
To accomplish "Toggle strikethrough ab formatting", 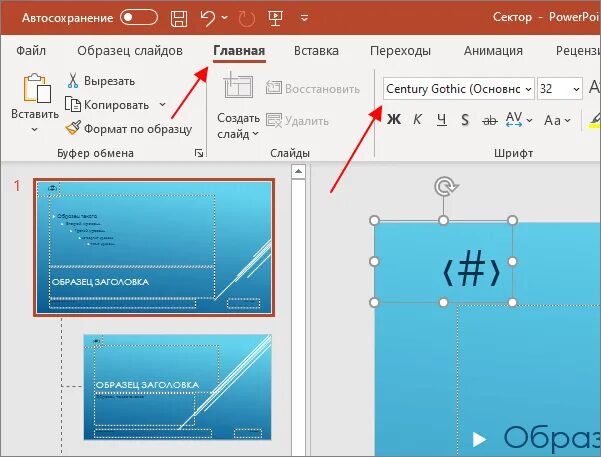I will click(489, 120).
